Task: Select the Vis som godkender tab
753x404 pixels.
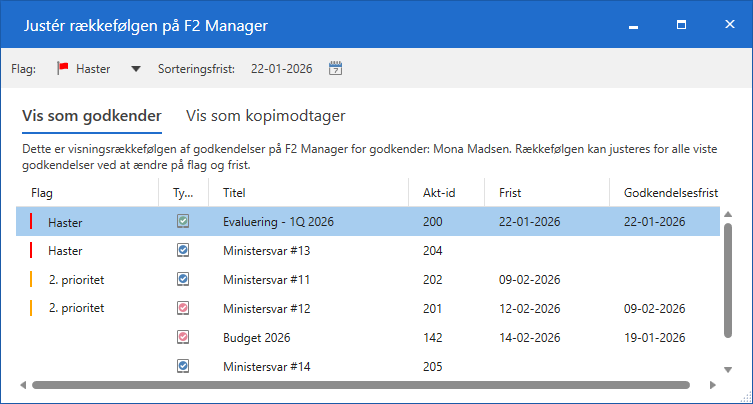Action: click(x=91, y=116)
